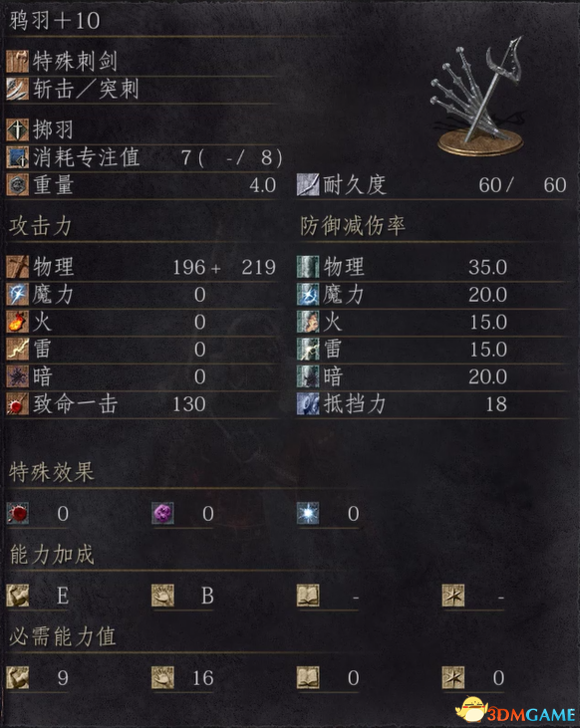Image resolution: width=580 pixels, height=728 pixels.
Task: Click the magic defense 魔力 icon
Action: click(x=308, y=294)
